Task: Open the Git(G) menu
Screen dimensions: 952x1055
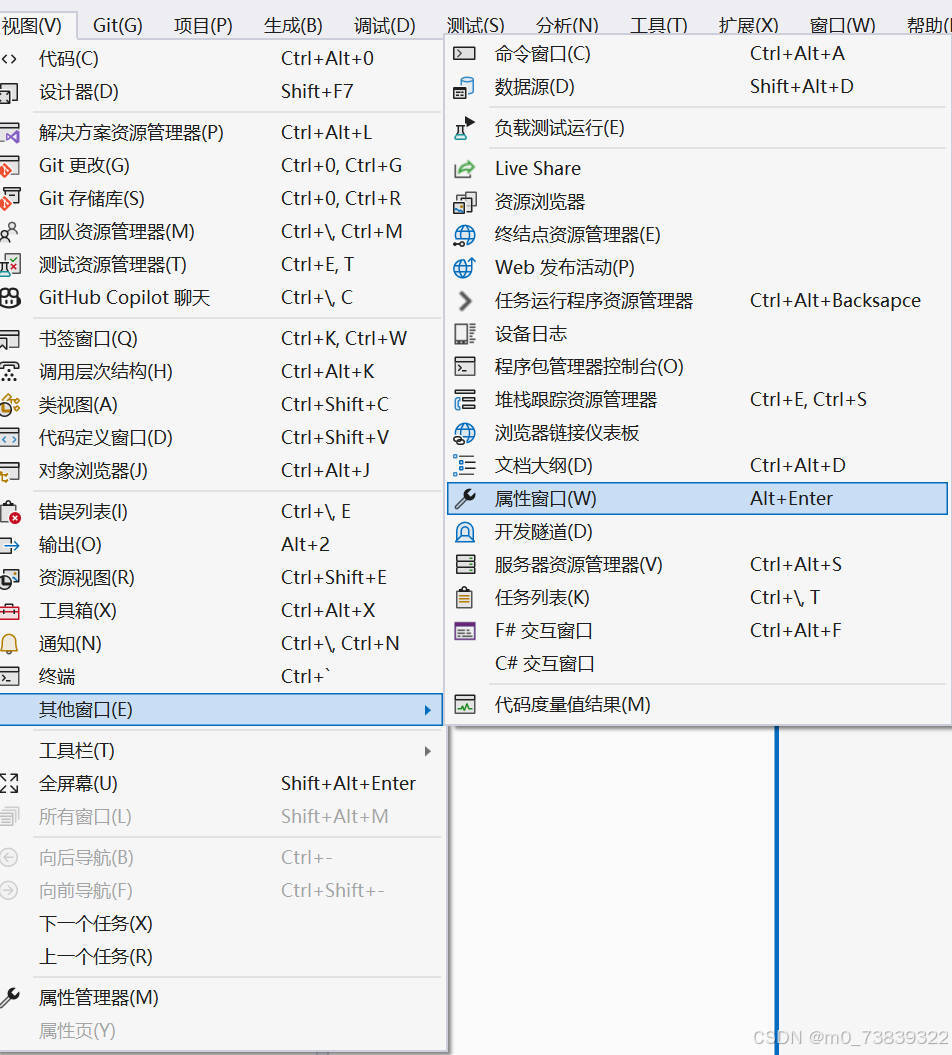Action: (x=117, y=25)
